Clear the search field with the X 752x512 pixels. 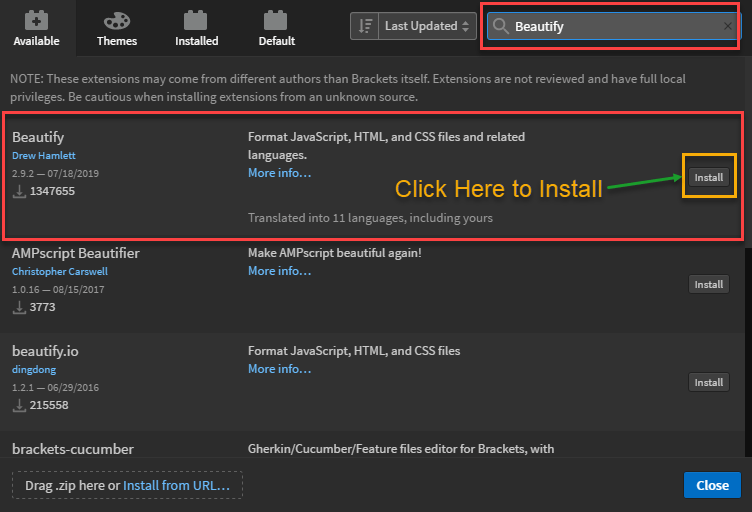(x=728, y=26)
